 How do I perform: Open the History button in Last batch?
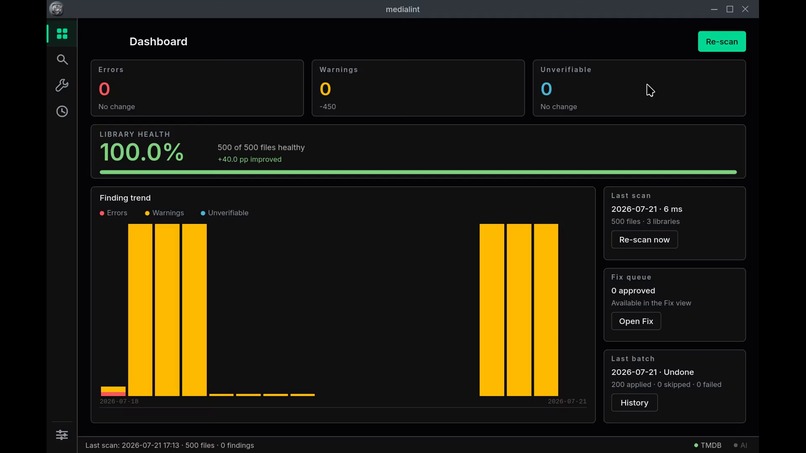coord(634,403)
